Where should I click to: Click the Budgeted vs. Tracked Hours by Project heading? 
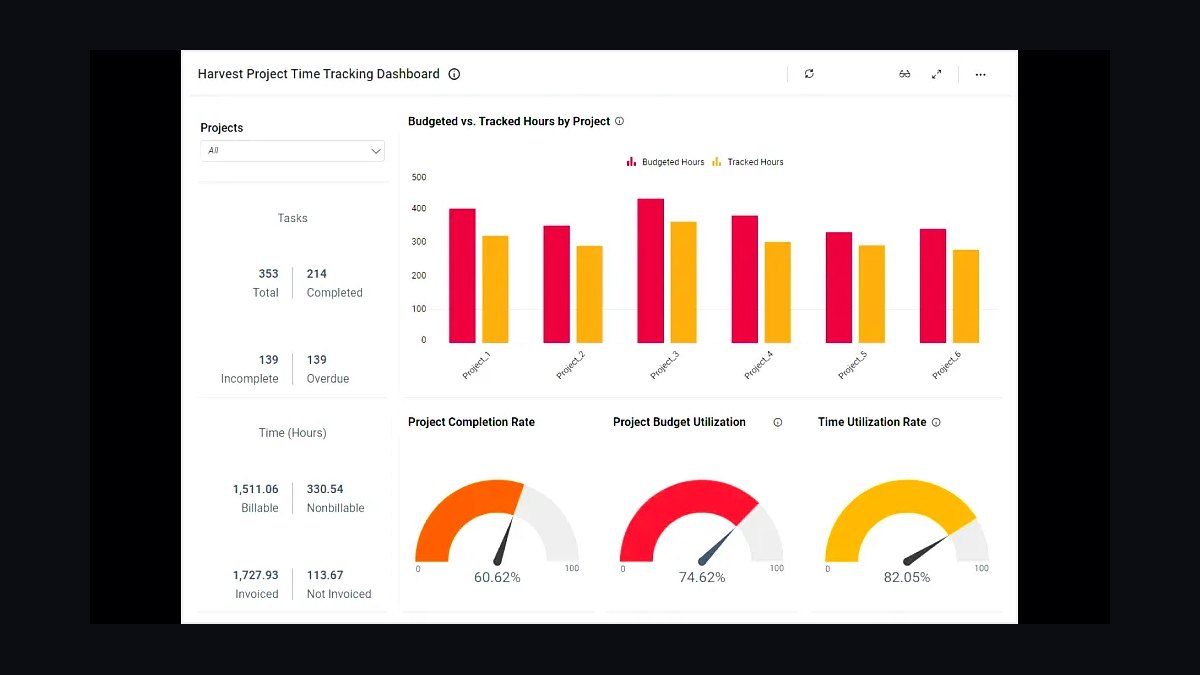pos(509,121)
